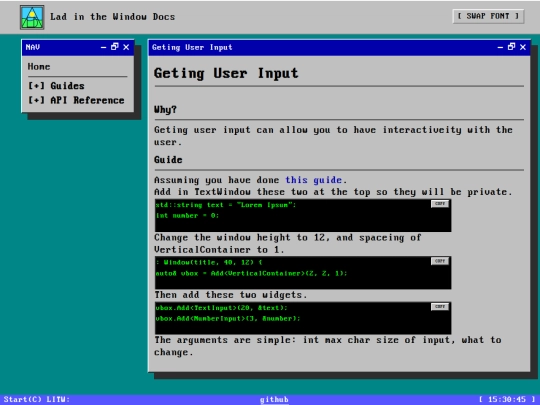The image size is (540, 405).
Task: Minimize the NAV window
Action: tap(103, 47)
